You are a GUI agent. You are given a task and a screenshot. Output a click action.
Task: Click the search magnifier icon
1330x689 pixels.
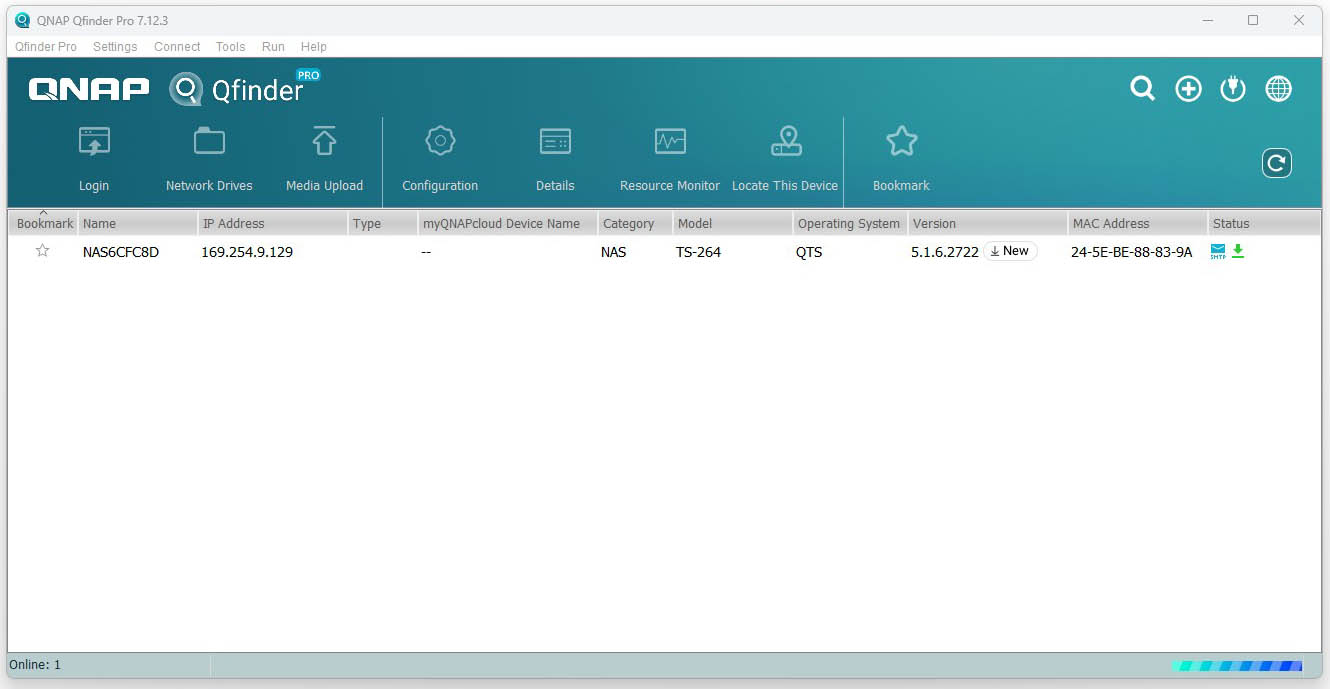pyautogui.click(x=1143, y=89)
